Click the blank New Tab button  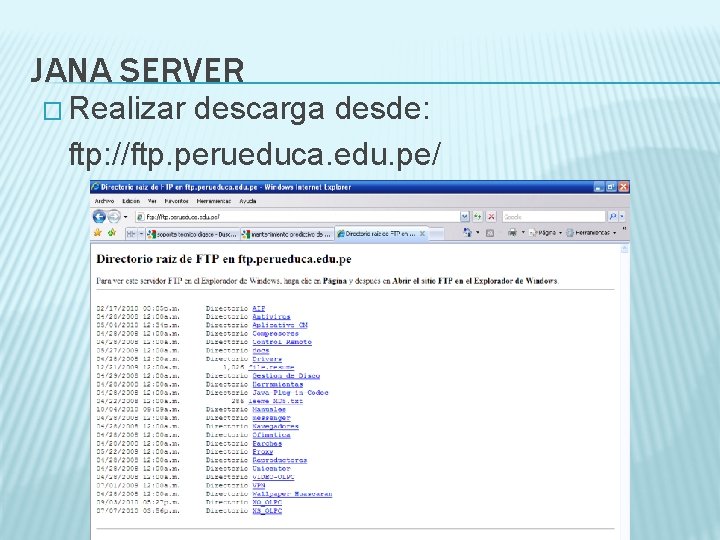pos(437,234)
